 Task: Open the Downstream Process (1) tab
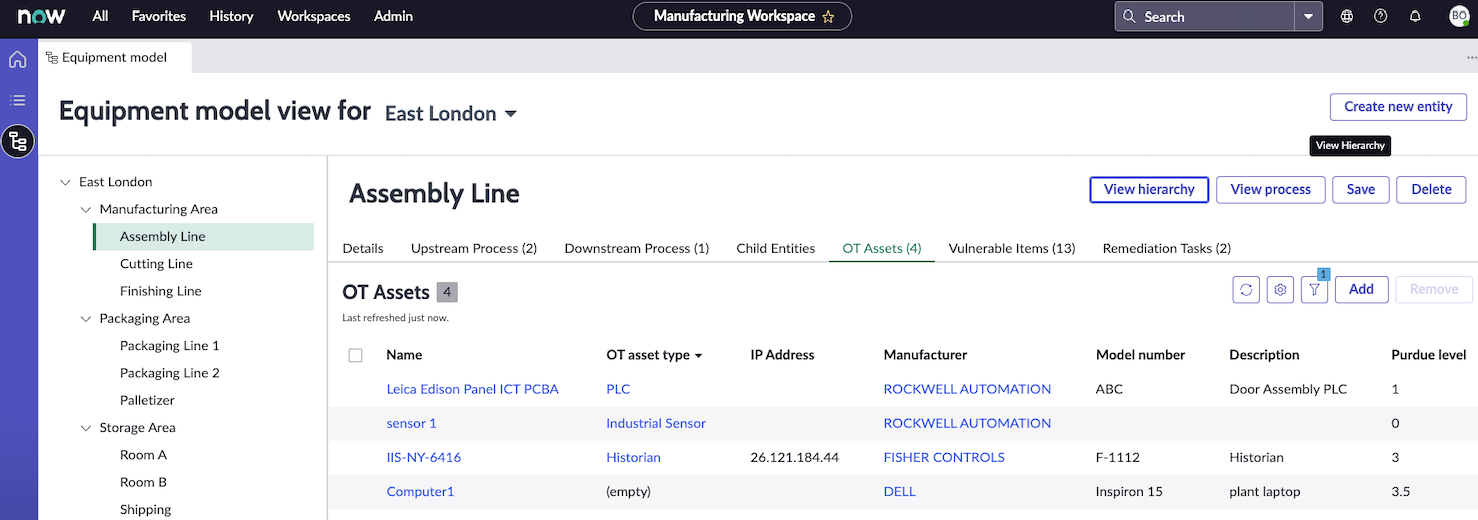[x=637, y=248]
